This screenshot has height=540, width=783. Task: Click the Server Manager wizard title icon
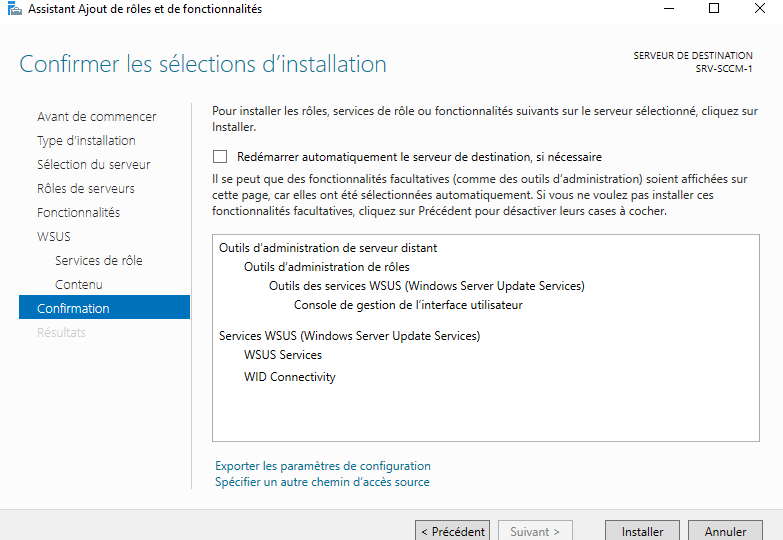tap(12, 9)
